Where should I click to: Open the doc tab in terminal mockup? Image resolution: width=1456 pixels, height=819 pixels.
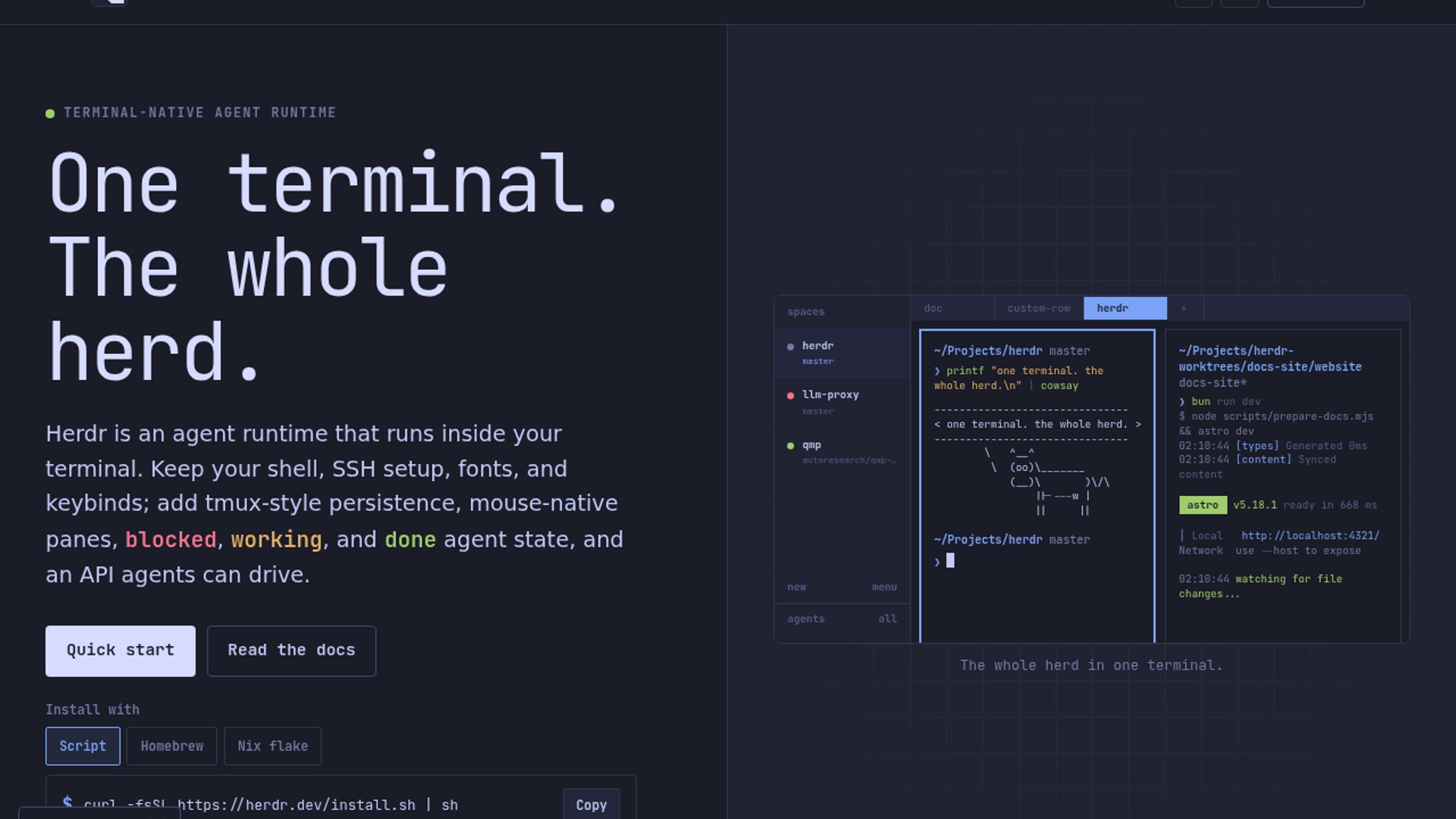point(952,308)
